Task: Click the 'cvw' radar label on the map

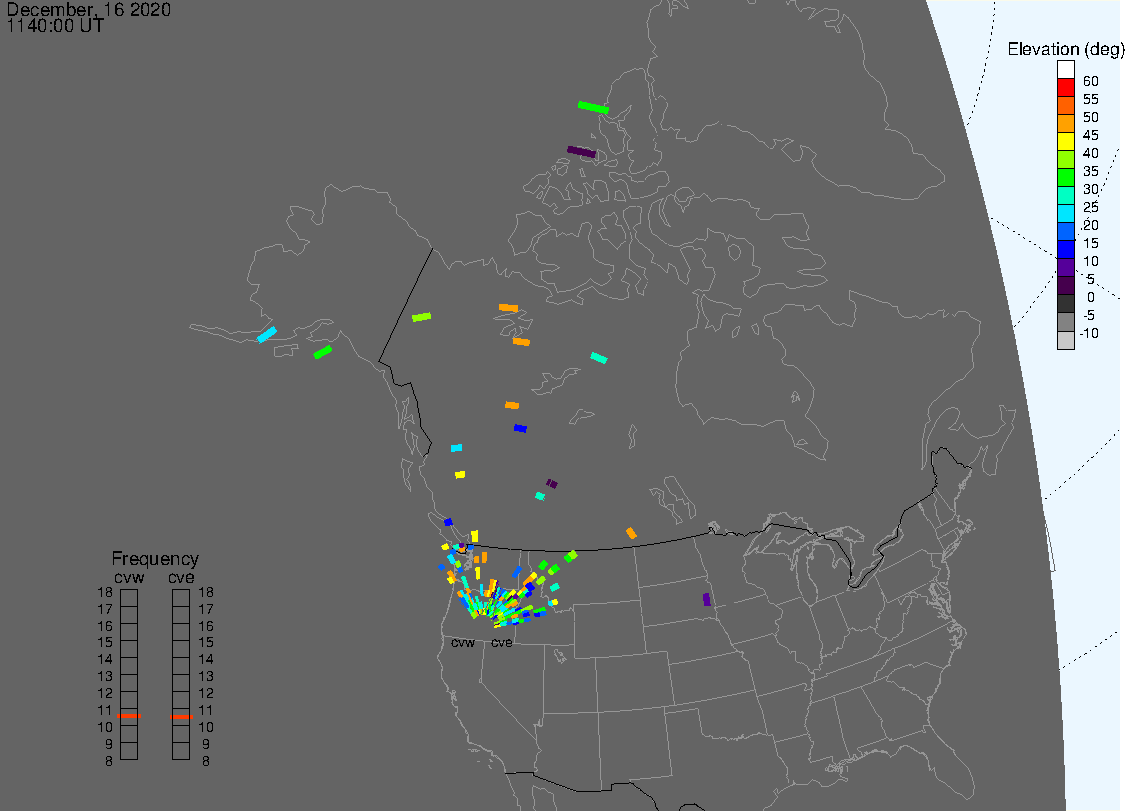Action: coord(463,643)
